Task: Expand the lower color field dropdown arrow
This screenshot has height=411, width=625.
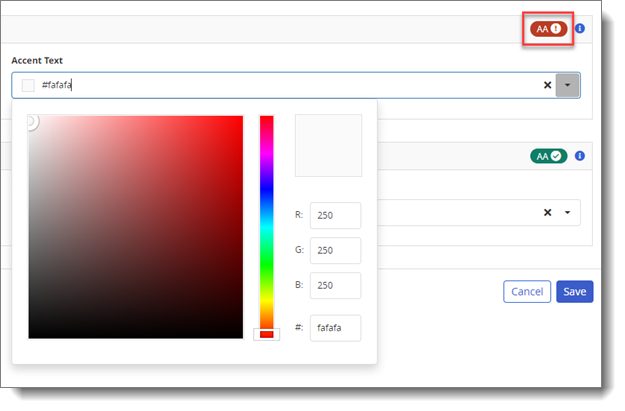Action: 568,212
